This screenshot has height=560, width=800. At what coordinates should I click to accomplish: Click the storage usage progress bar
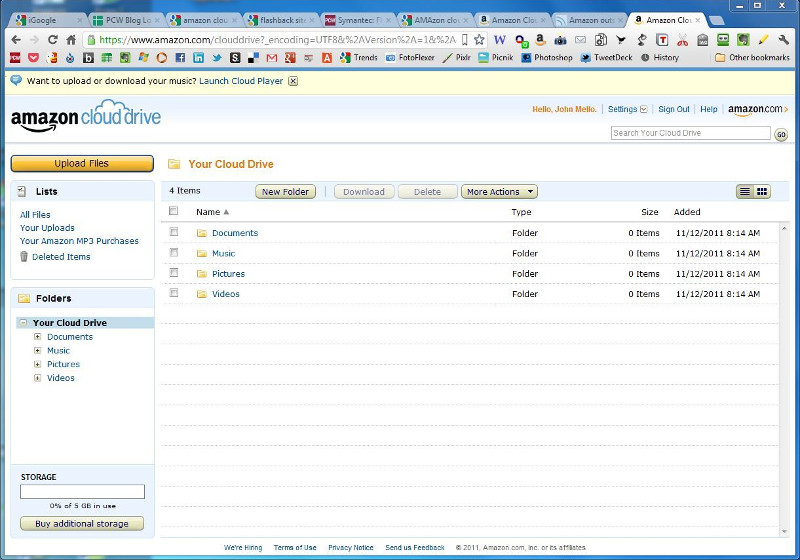pos(82,492)
